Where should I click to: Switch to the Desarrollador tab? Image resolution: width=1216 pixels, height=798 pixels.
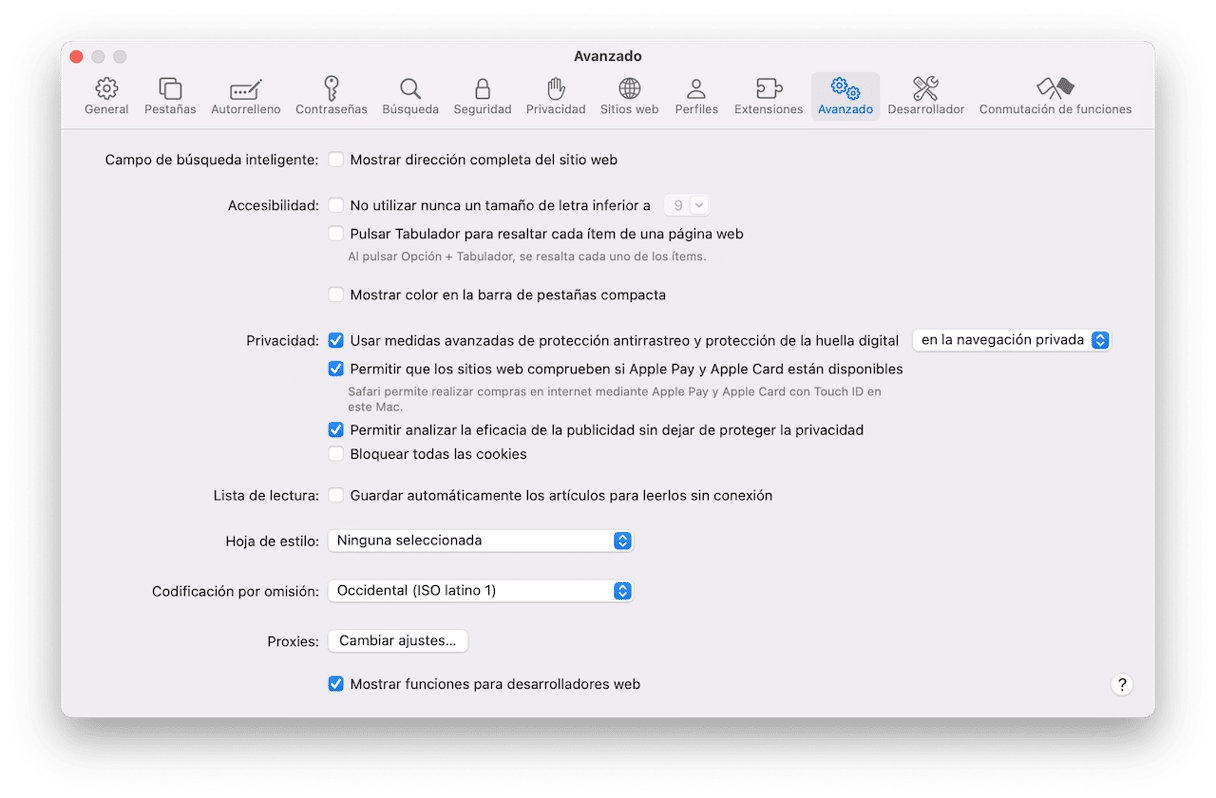coord(925,97)
